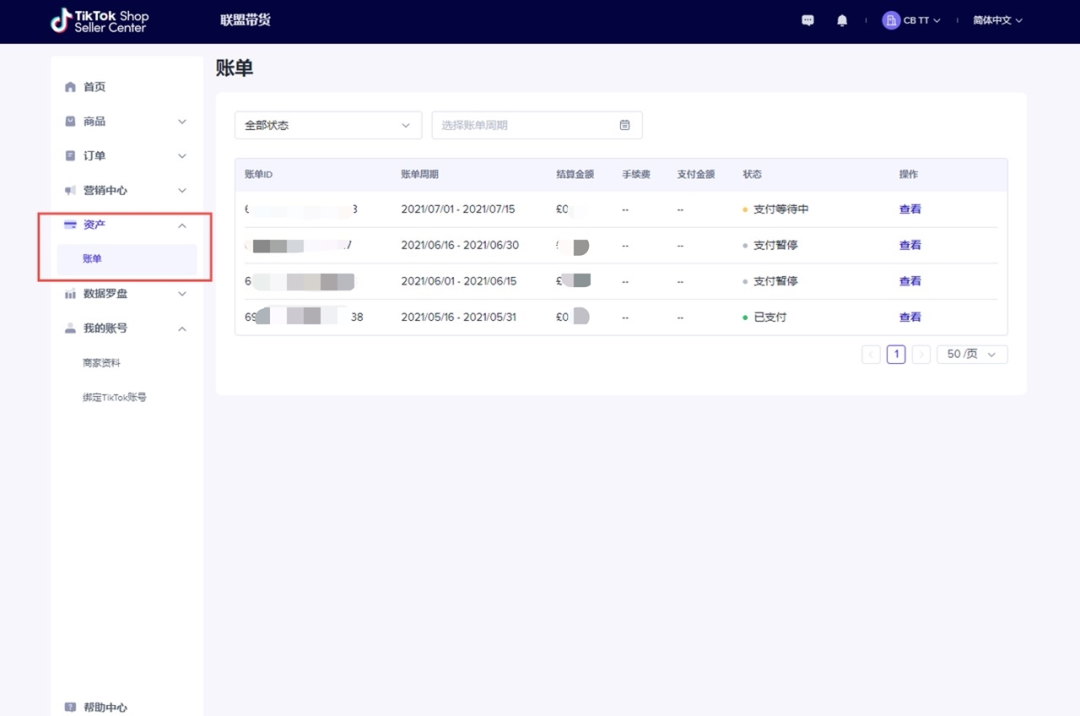Click the 结算金额 column header
This screenshot has width=1080, height=716.
(574, 174)
